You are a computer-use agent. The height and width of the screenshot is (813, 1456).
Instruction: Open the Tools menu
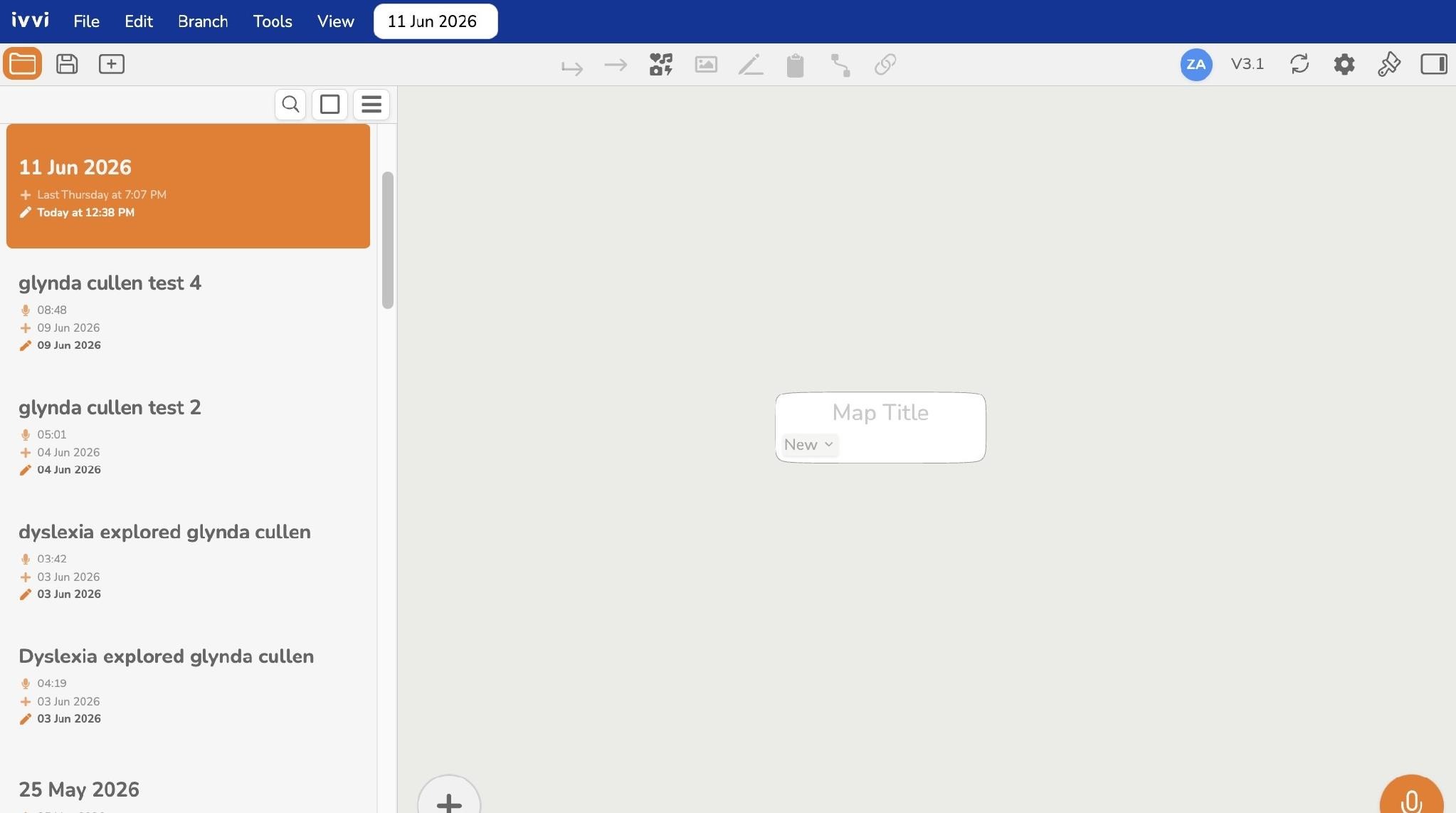click(273, 21)
